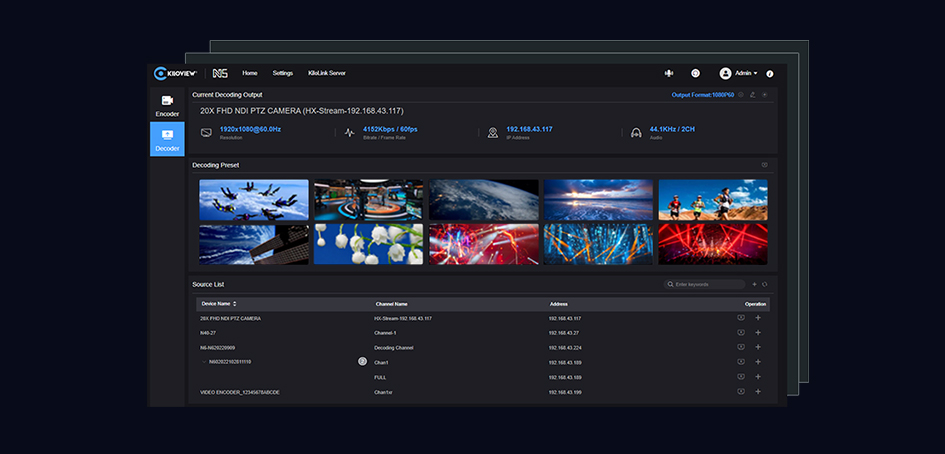Select the skydivers preset thumbnail
Screen dimensions: 945x454
(254, 200)
